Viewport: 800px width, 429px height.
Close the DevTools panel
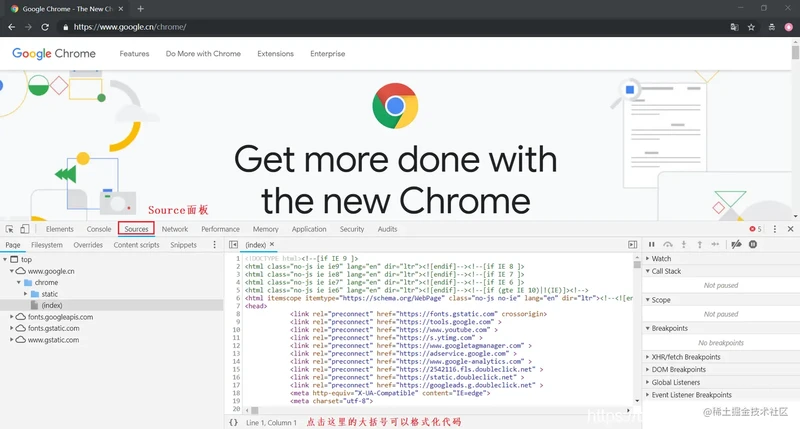click(x=790, y=229)
